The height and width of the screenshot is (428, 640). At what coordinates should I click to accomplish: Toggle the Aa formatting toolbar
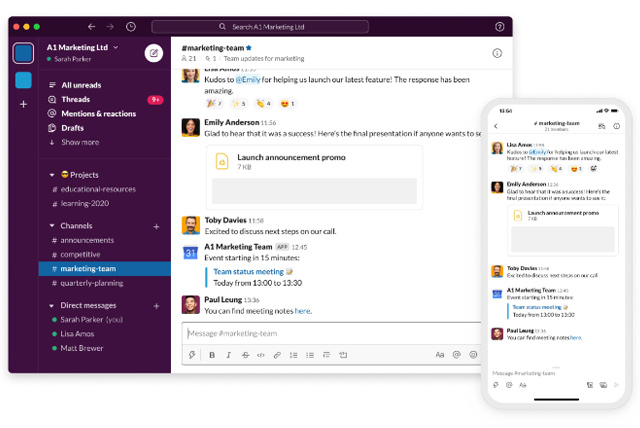440,355
